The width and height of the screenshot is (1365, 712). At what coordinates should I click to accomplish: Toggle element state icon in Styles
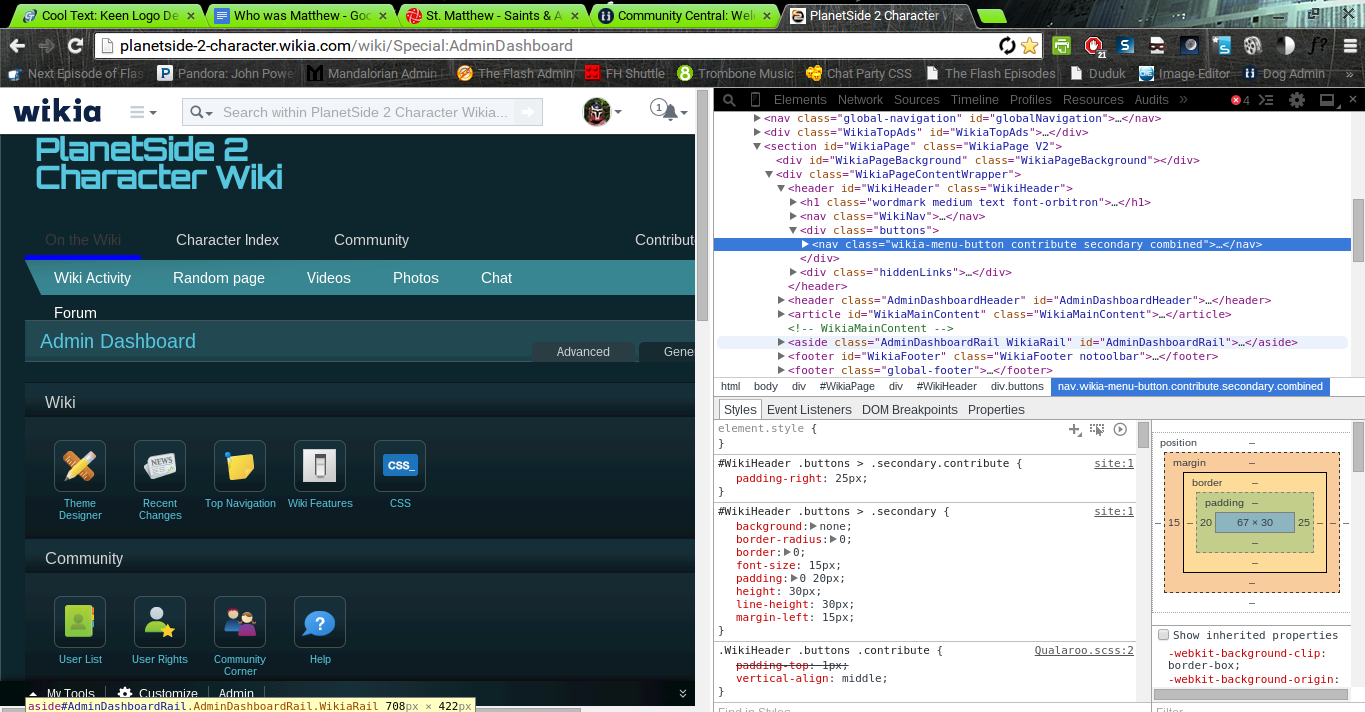coord(1097,429)
